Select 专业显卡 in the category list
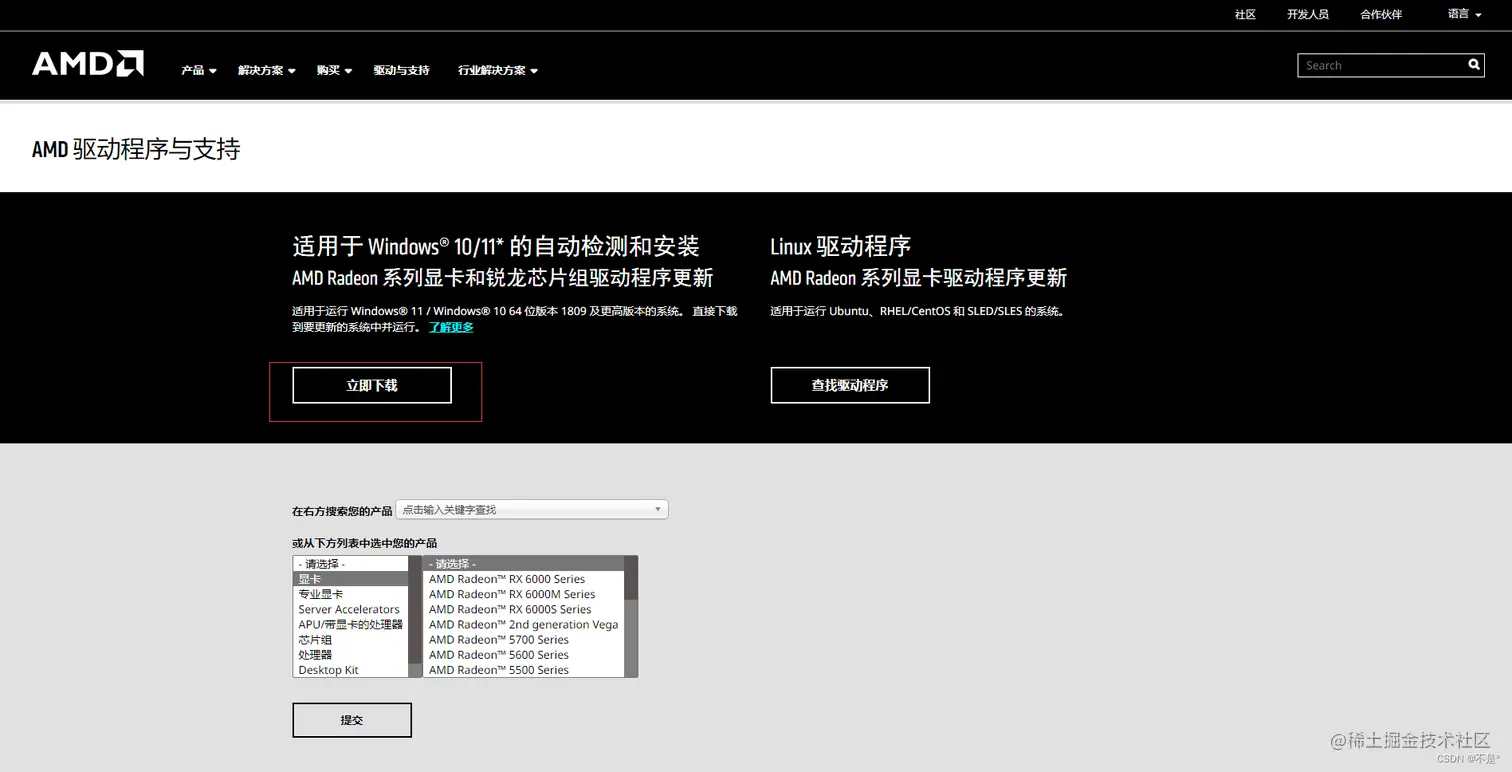The image size is (1512, 772). (350, 594)
